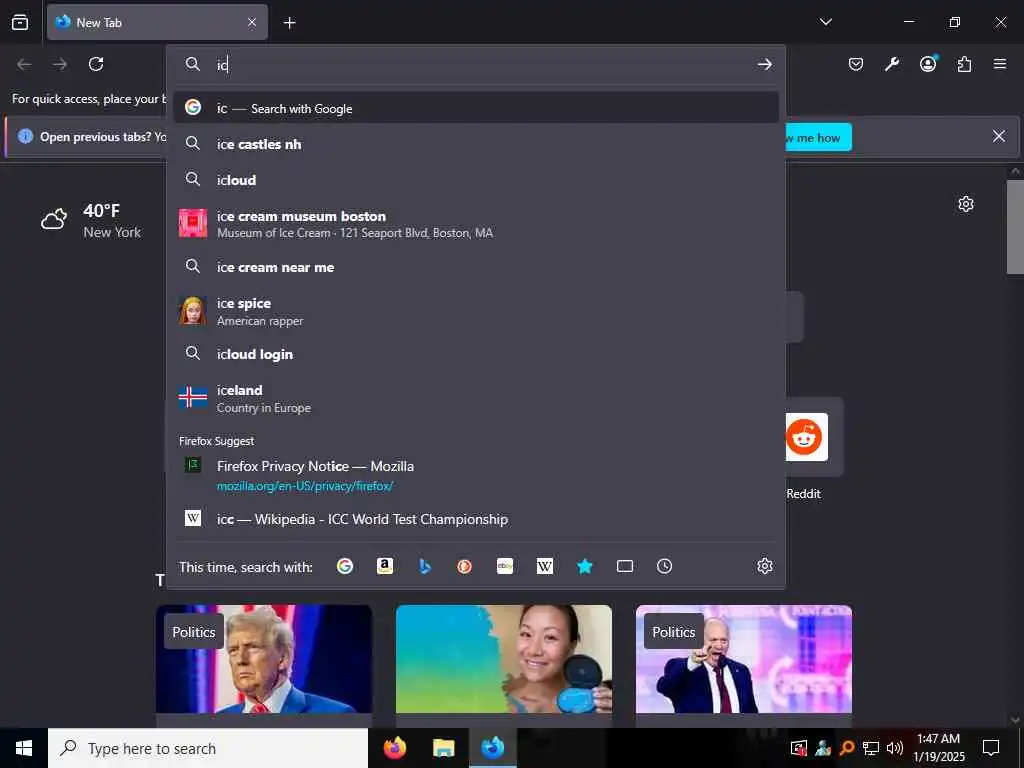The height and width of the screenshot is (768, 1024).
Task: Expand the list all tabs chevron
Action: pyautogui.click(x=825, y=22)
